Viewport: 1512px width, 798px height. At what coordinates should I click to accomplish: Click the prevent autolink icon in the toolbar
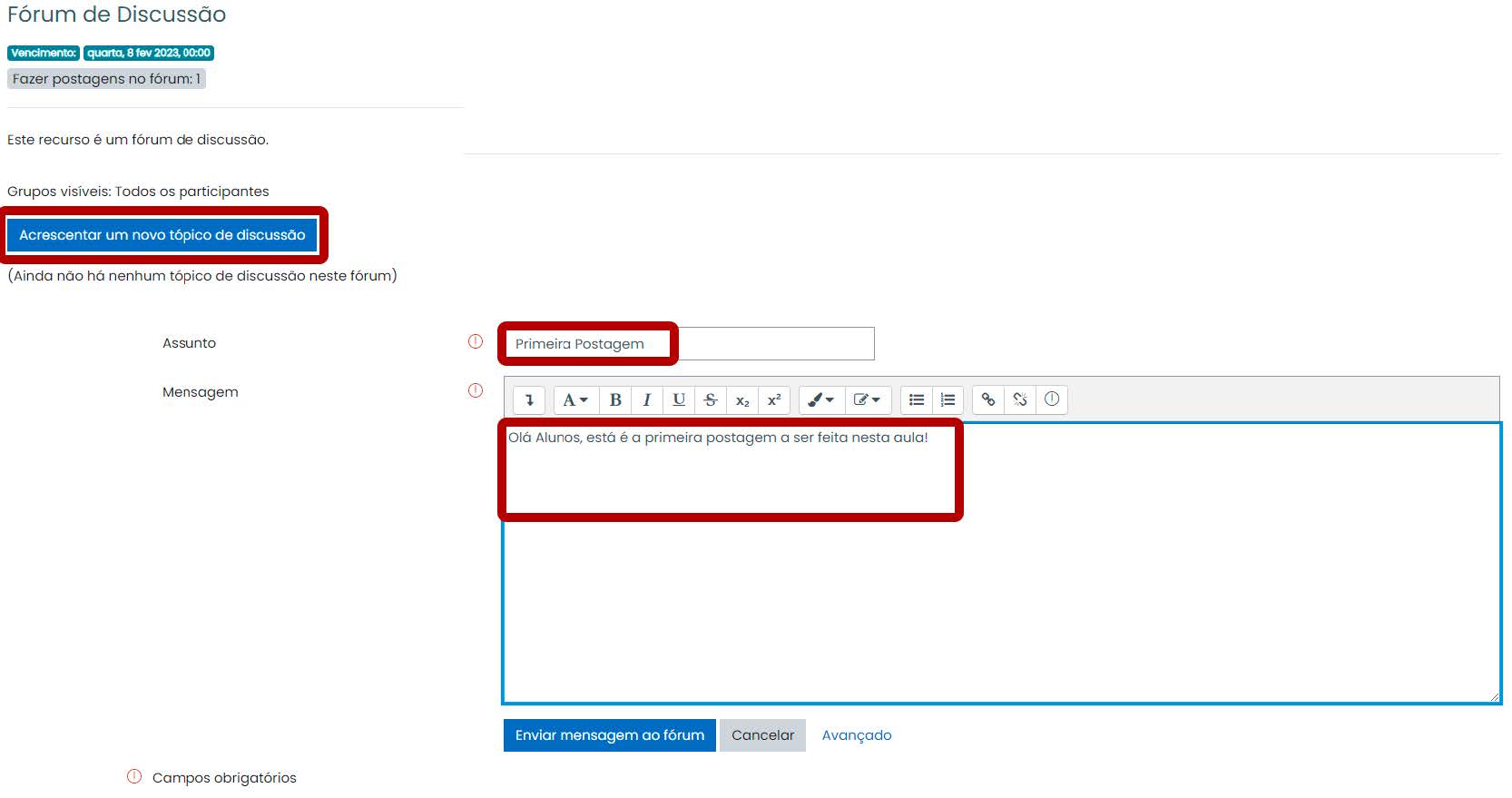pos(1052,399)
